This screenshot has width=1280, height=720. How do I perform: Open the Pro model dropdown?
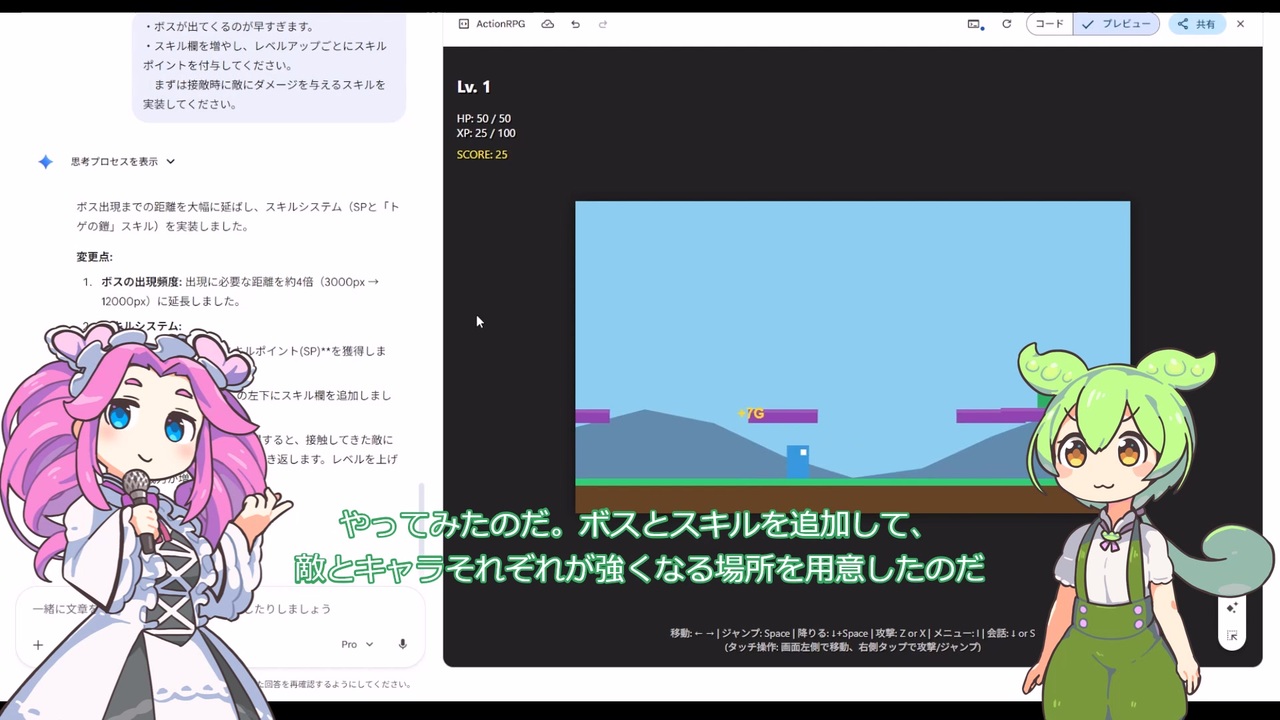(357, 644)
